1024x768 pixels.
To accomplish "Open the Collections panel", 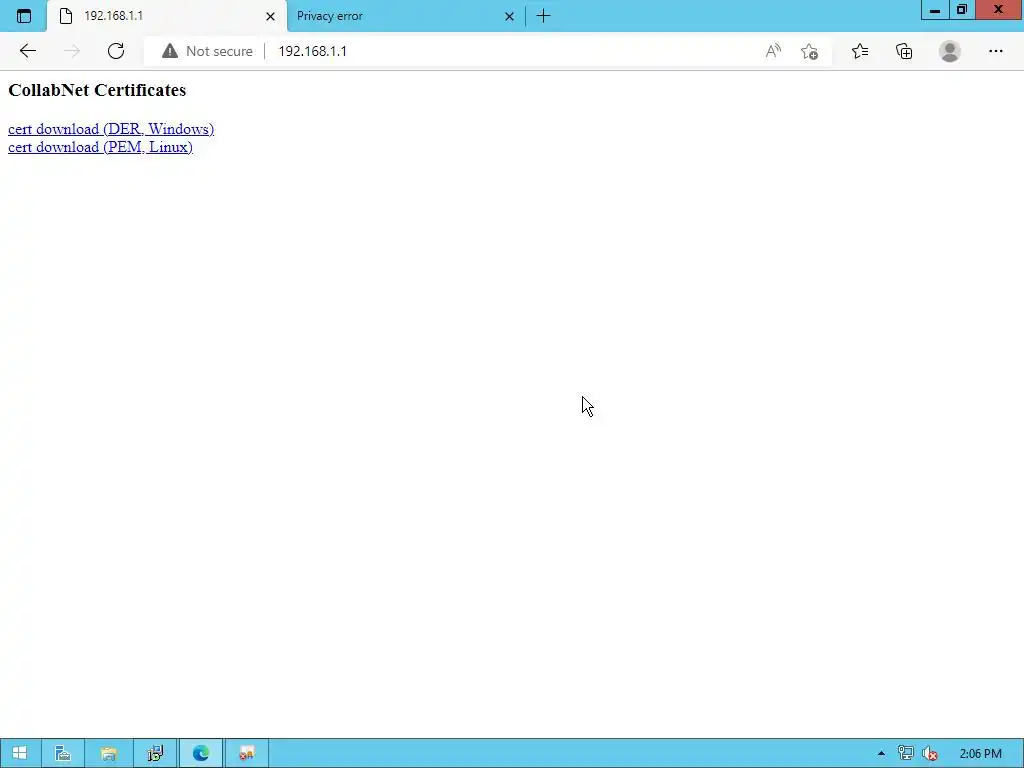I will tap(904, 51).
